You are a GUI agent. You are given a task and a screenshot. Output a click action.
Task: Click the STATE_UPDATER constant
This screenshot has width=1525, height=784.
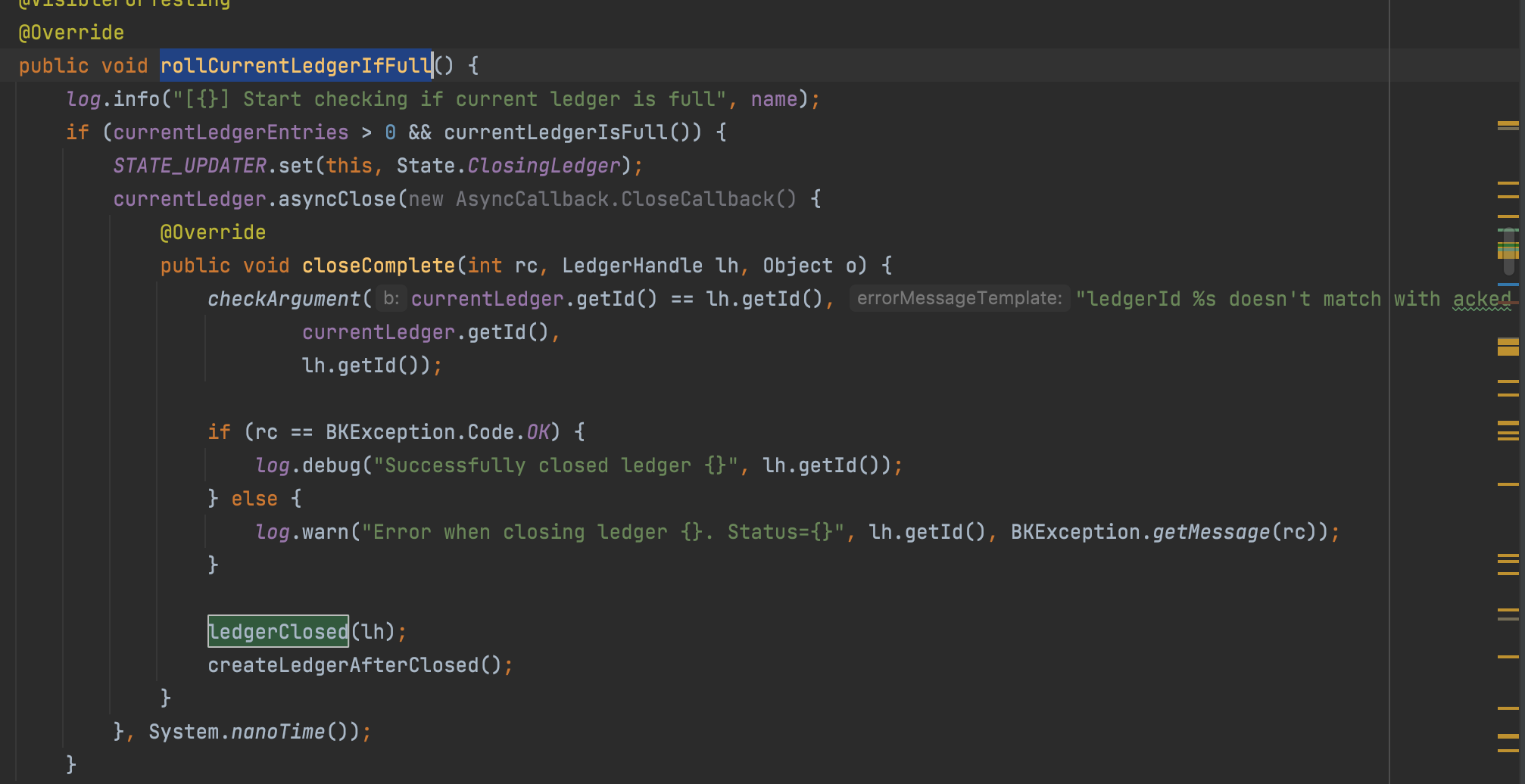coord(189,166)
